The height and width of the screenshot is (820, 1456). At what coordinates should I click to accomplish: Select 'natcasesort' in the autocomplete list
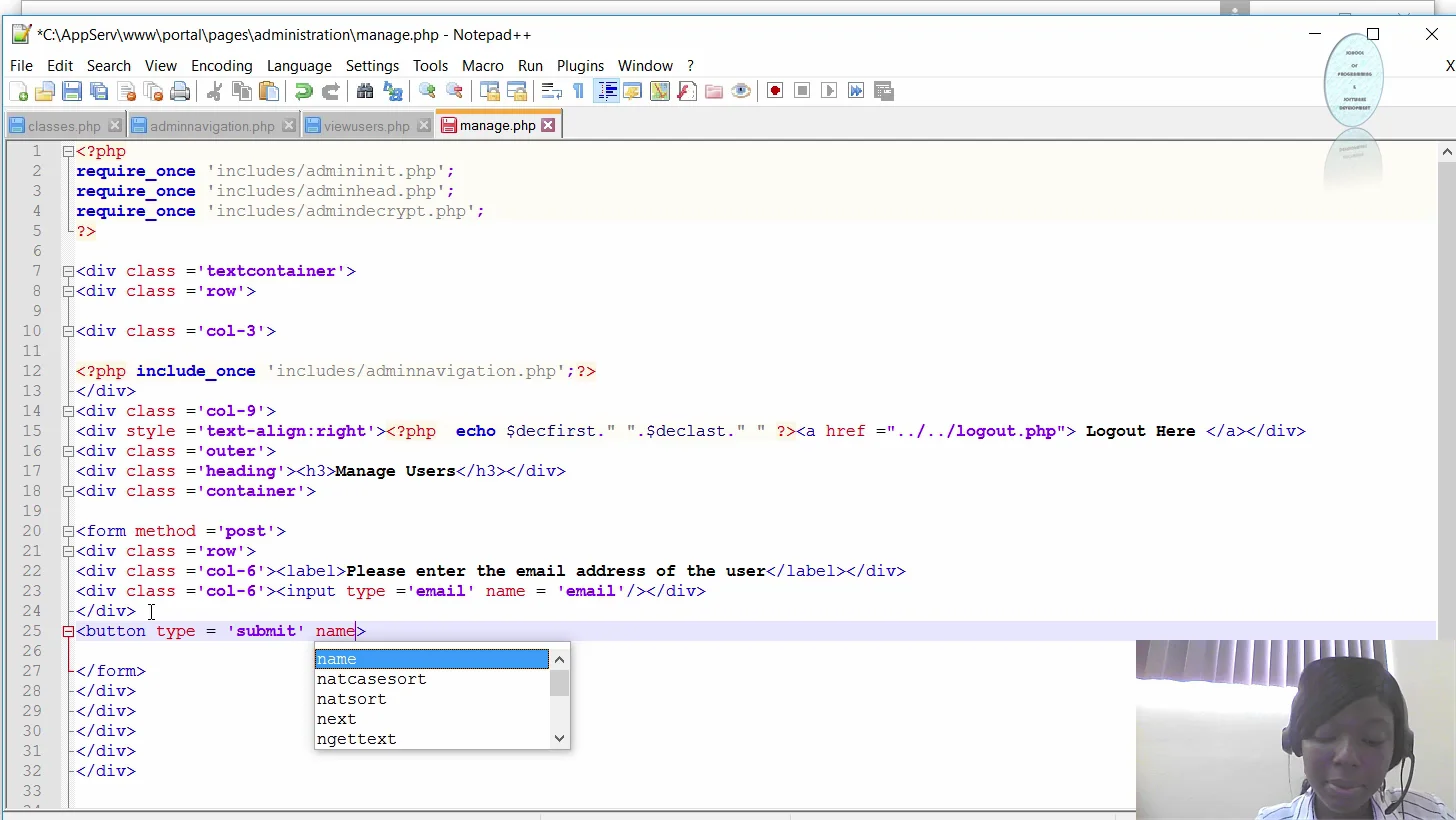click(371, 679)
